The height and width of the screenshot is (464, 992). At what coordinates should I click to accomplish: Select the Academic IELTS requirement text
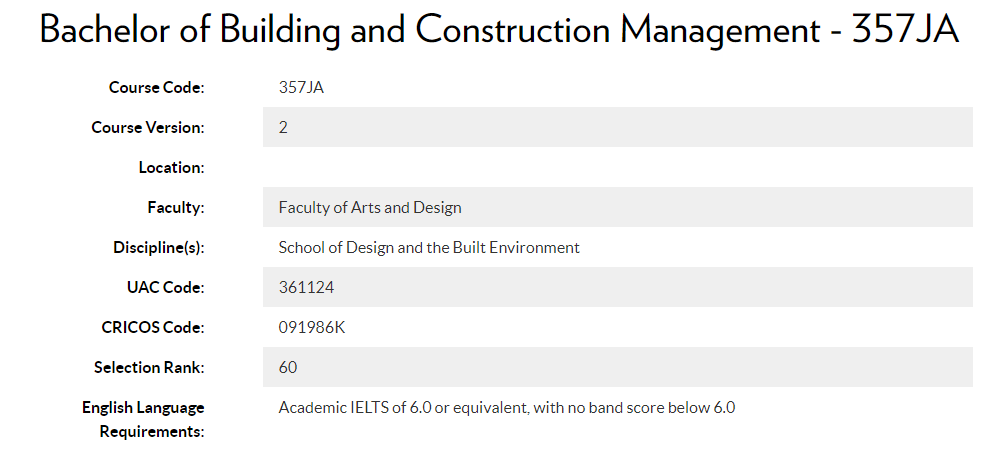click(x=507, y=408)
